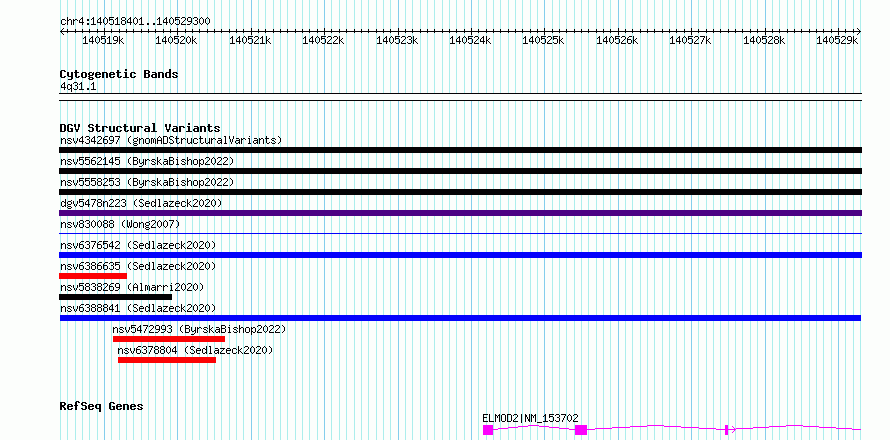Click the 140528k ruler position
The height and width of the screenshot is (440, 890).
(765, 40)
